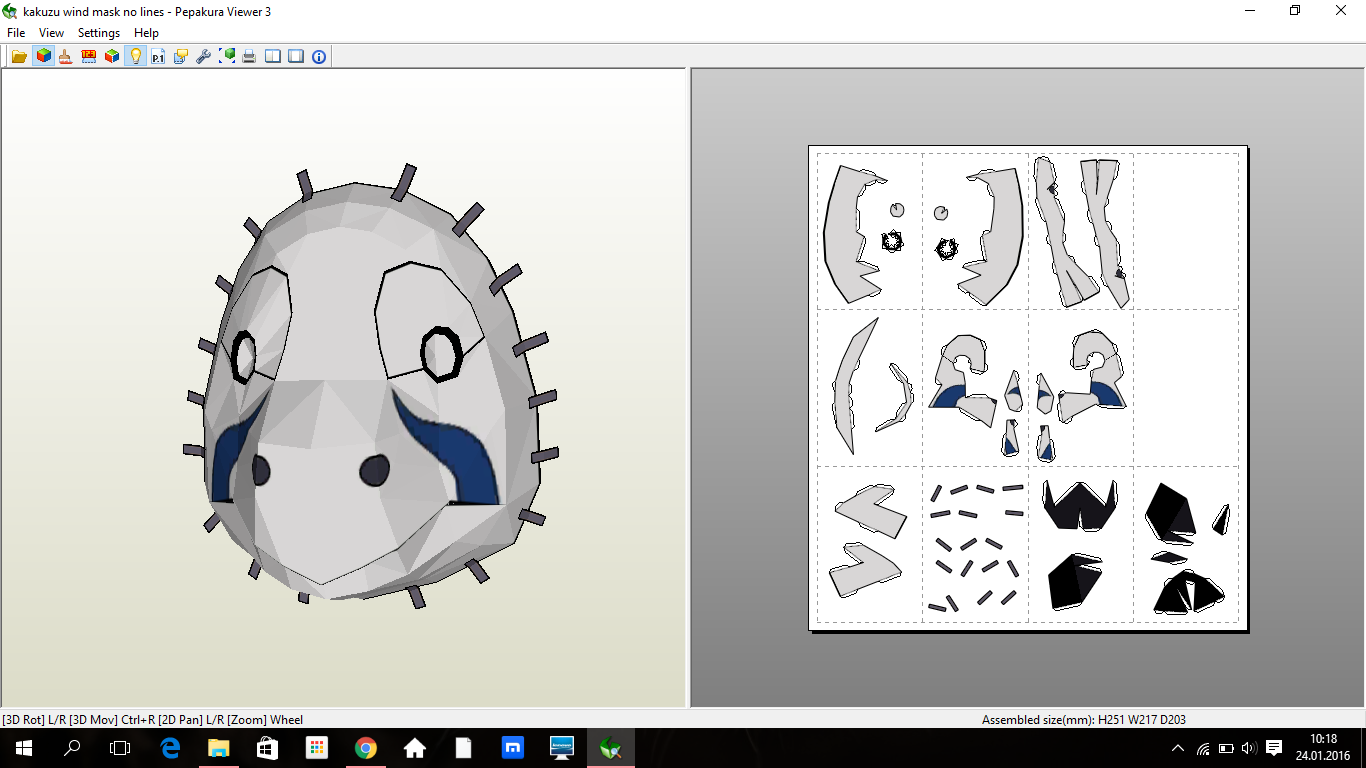Click the battery tray icon
The image size is (1366, 768).
[x=1226, y=748]
